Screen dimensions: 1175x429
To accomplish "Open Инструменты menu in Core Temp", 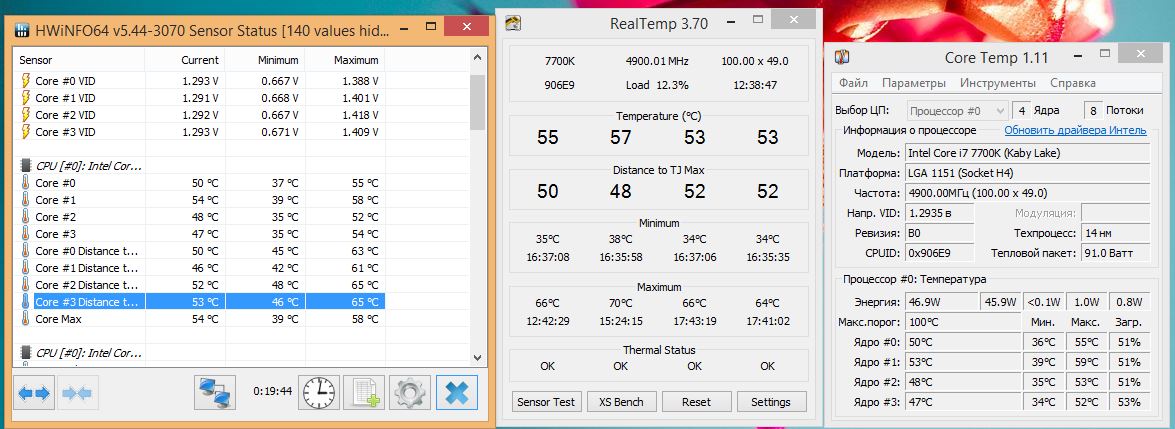I will tap(997, 83).
